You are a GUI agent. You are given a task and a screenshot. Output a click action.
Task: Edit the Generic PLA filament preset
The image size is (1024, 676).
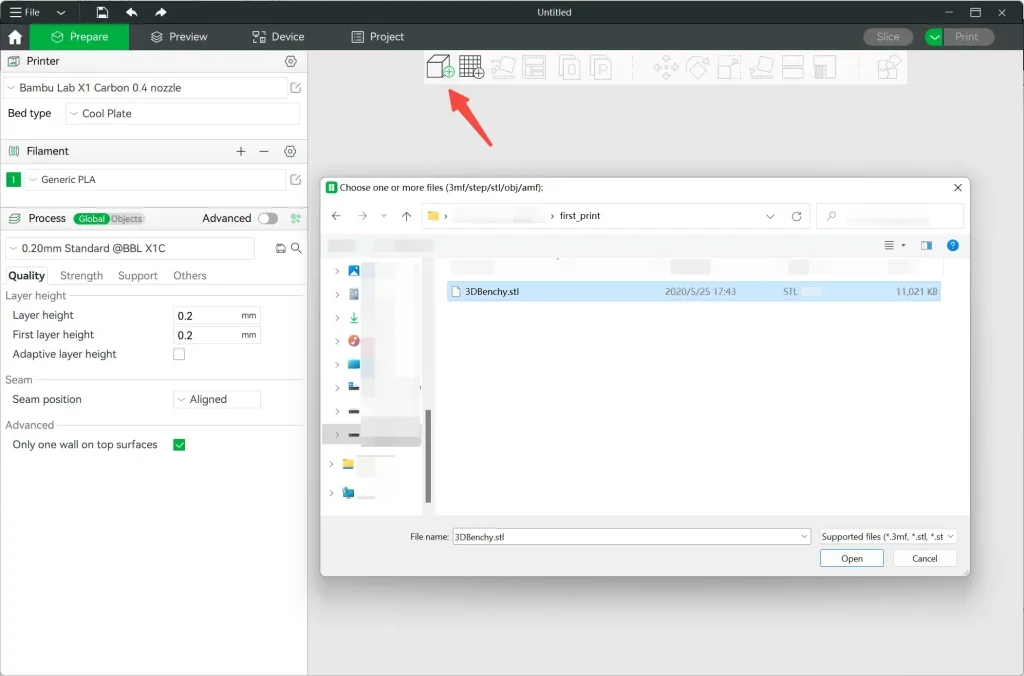[x=295, y=180]
